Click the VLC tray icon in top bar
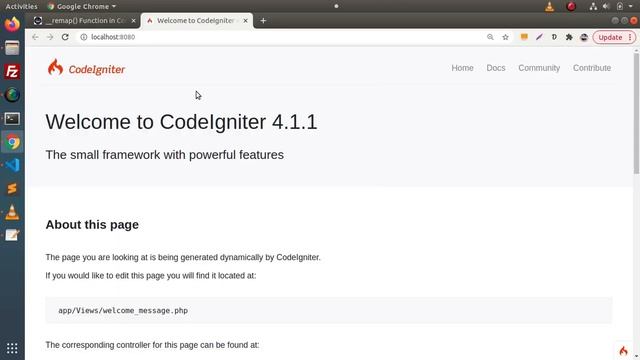The height and width of the screenshot is (360, 640). (550, 6)
